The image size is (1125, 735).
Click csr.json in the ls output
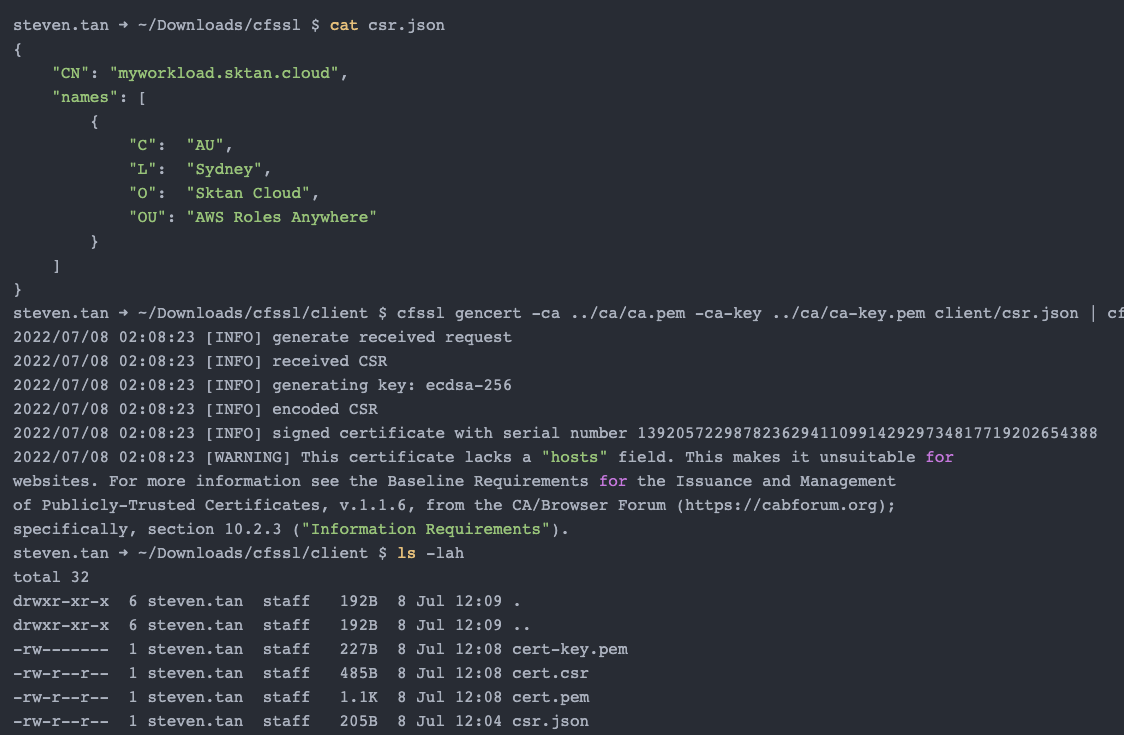[x=550, y=721]
